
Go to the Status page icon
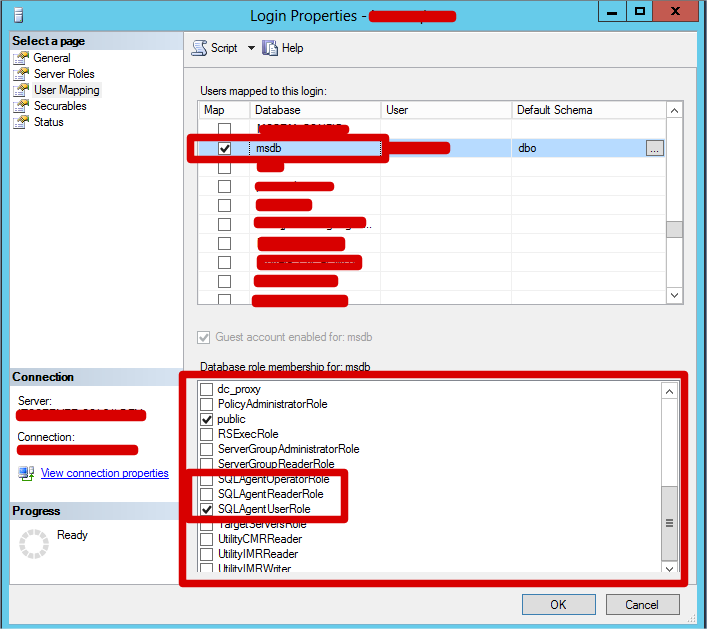20,122
